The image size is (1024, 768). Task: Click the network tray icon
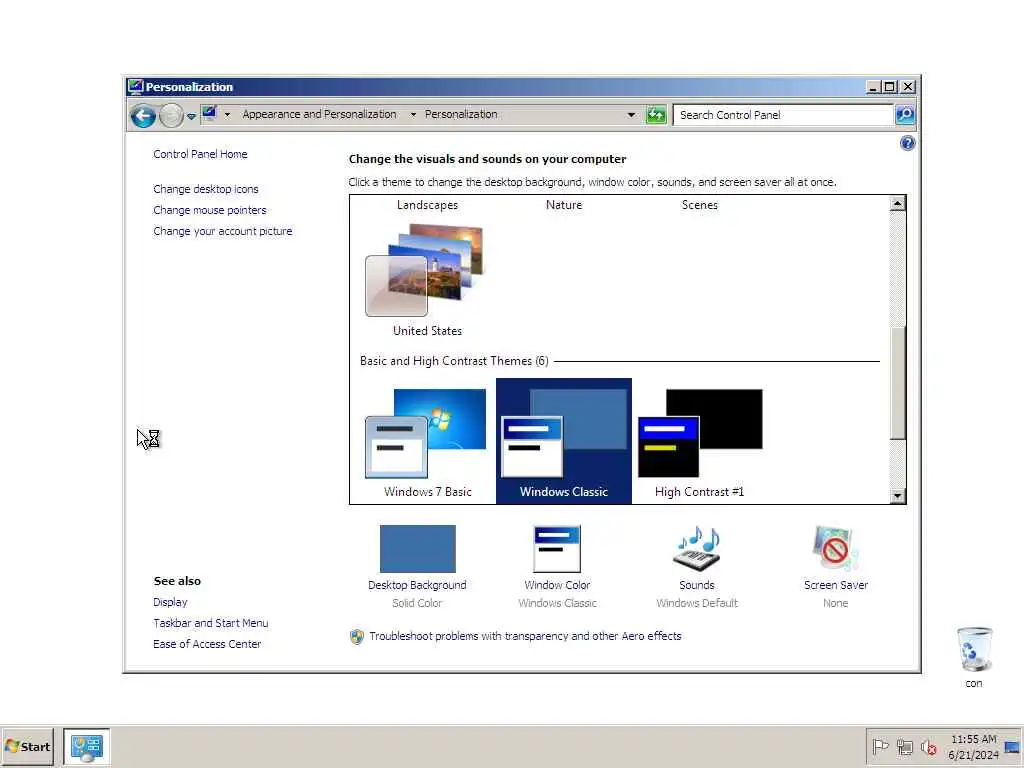[x=904, y=746]
